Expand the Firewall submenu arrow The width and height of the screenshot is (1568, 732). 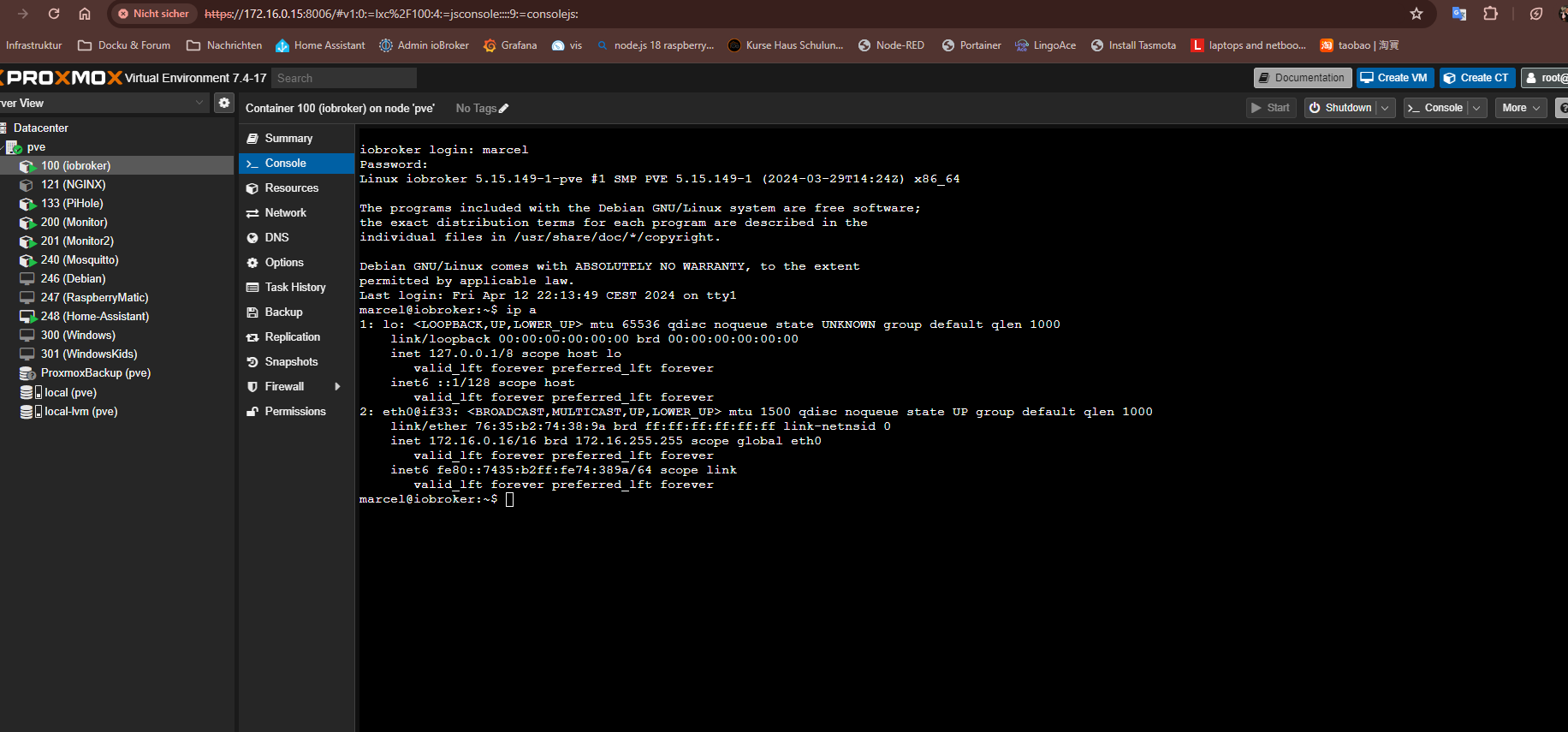click(x=338, y=386)
